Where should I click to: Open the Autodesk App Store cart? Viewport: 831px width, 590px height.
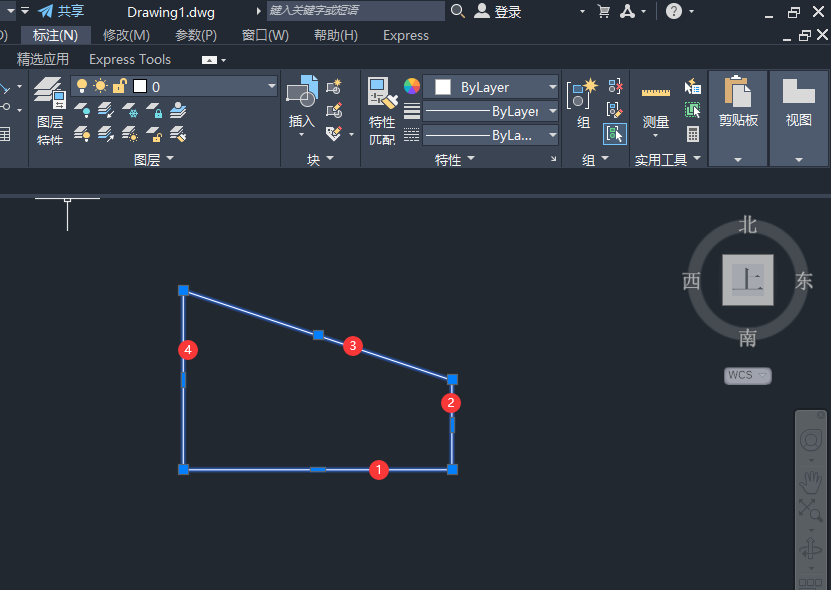click(603, 11)
